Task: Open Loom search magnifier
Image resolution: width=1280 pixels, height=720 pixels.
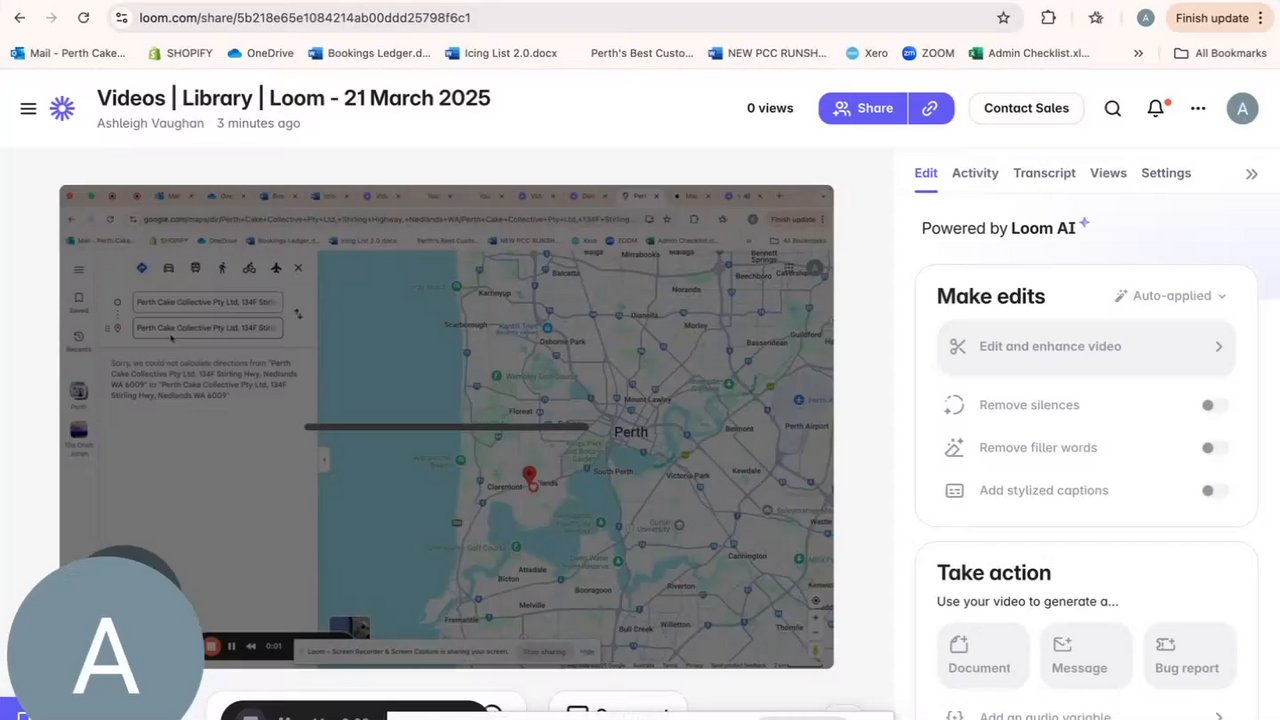Action: click(1112, 108)
